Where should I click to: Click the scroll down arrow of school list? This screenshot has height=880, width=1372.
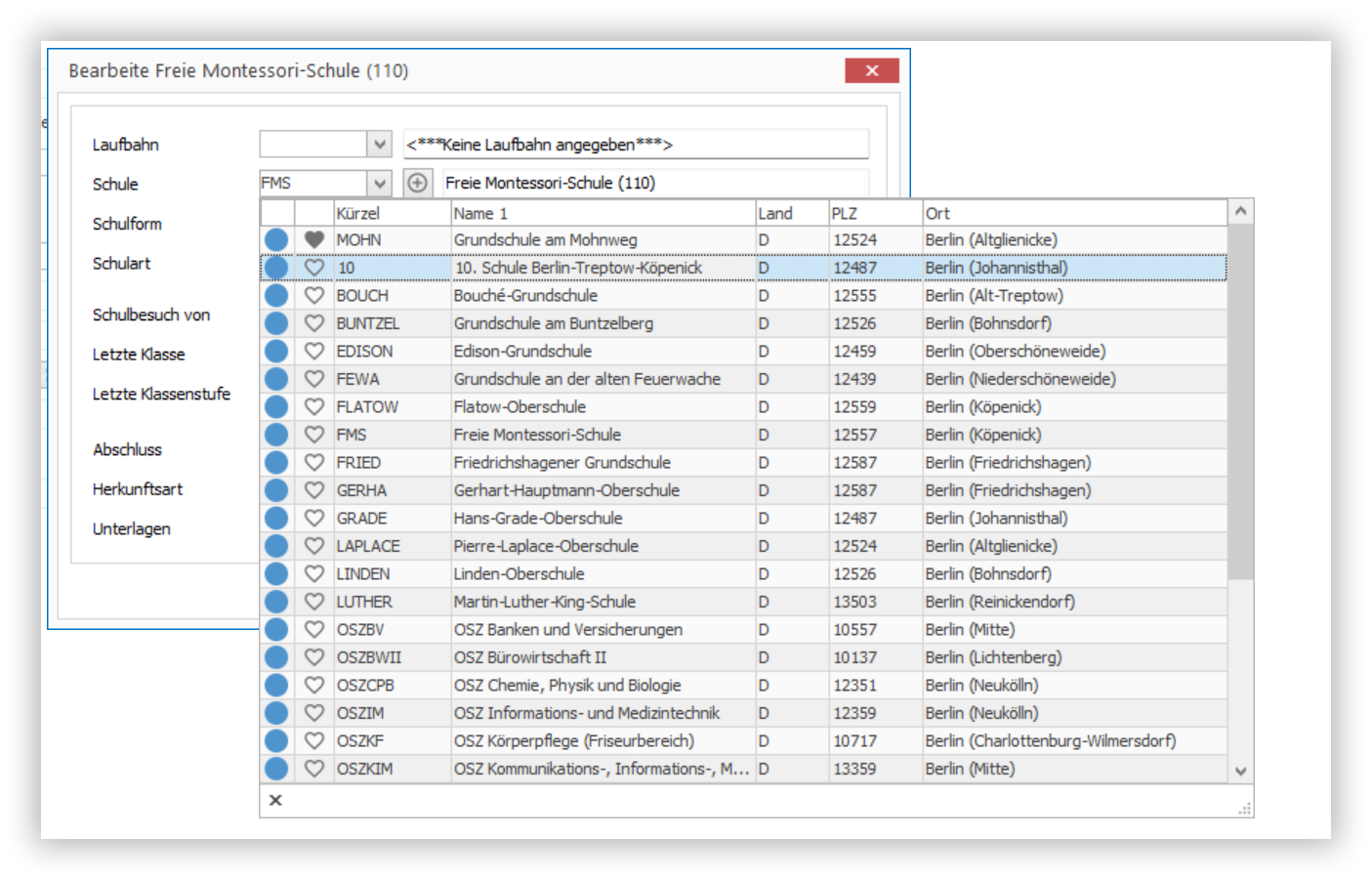[1240, 771]
